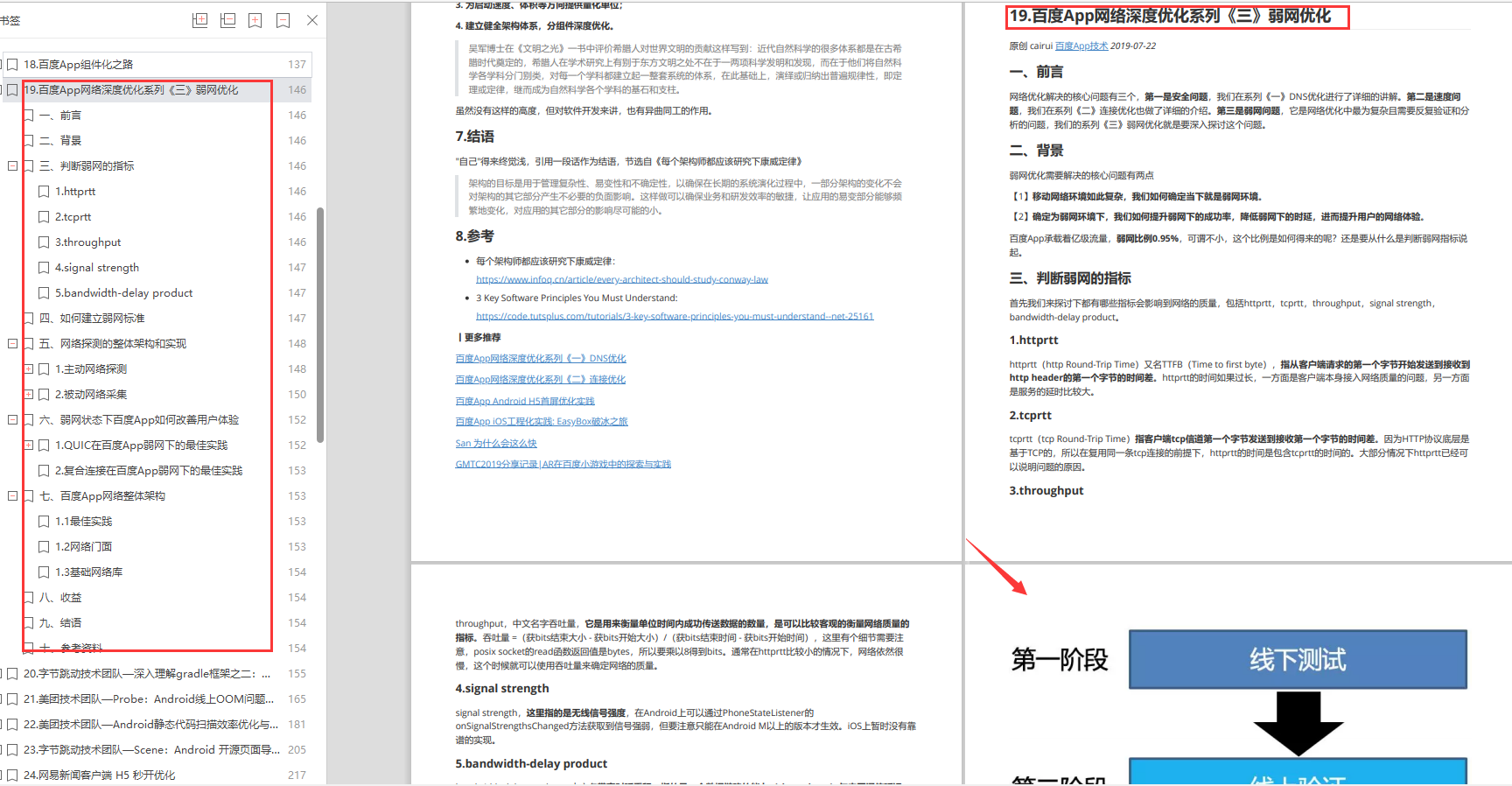This screenshot has height=786, width=1512.
Task: Click the bookmark icon beside 2.tcprtt
Action: tap(44, 217)
